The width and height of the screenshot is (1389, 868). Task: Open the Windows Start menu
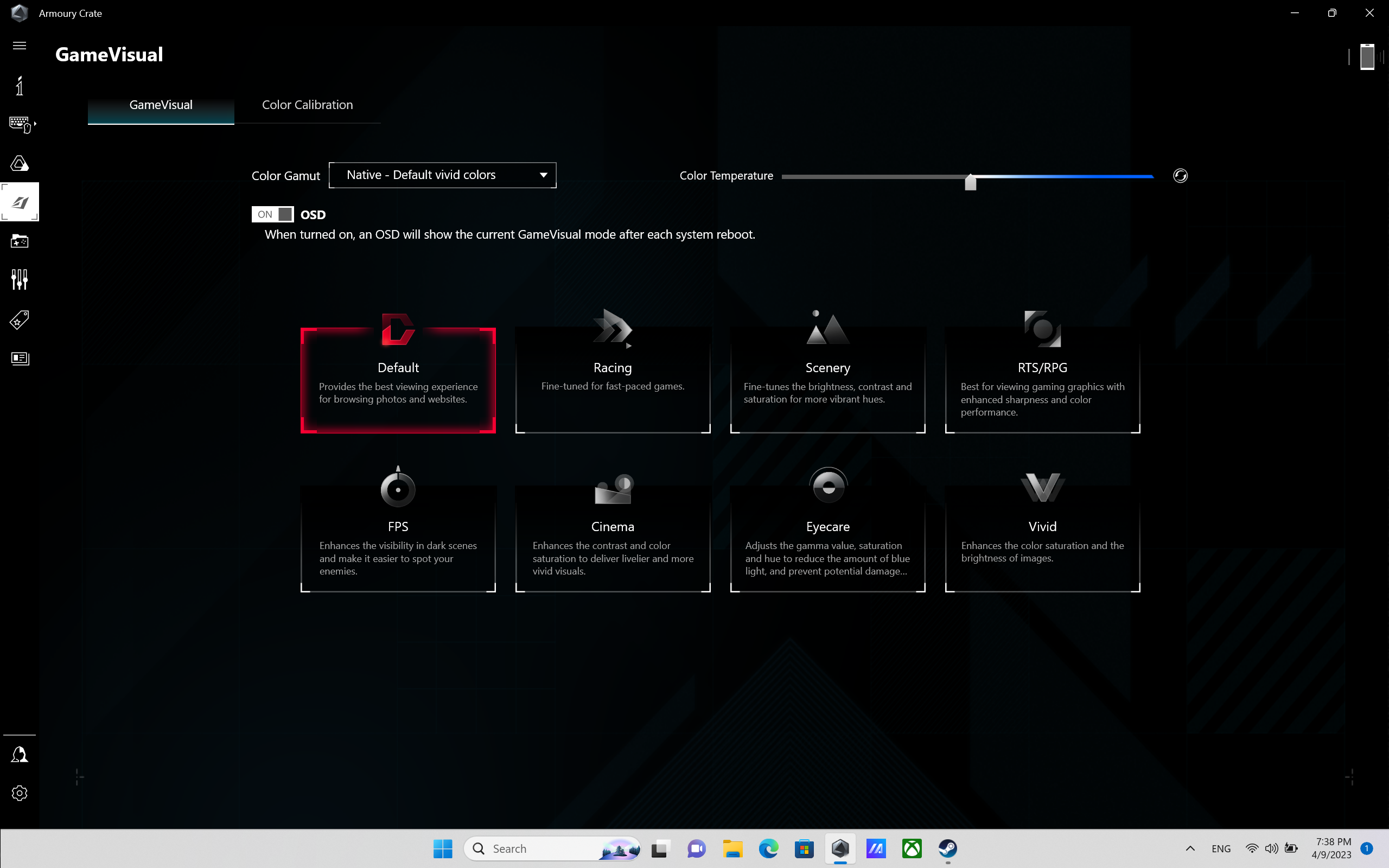tap(443, 848)
